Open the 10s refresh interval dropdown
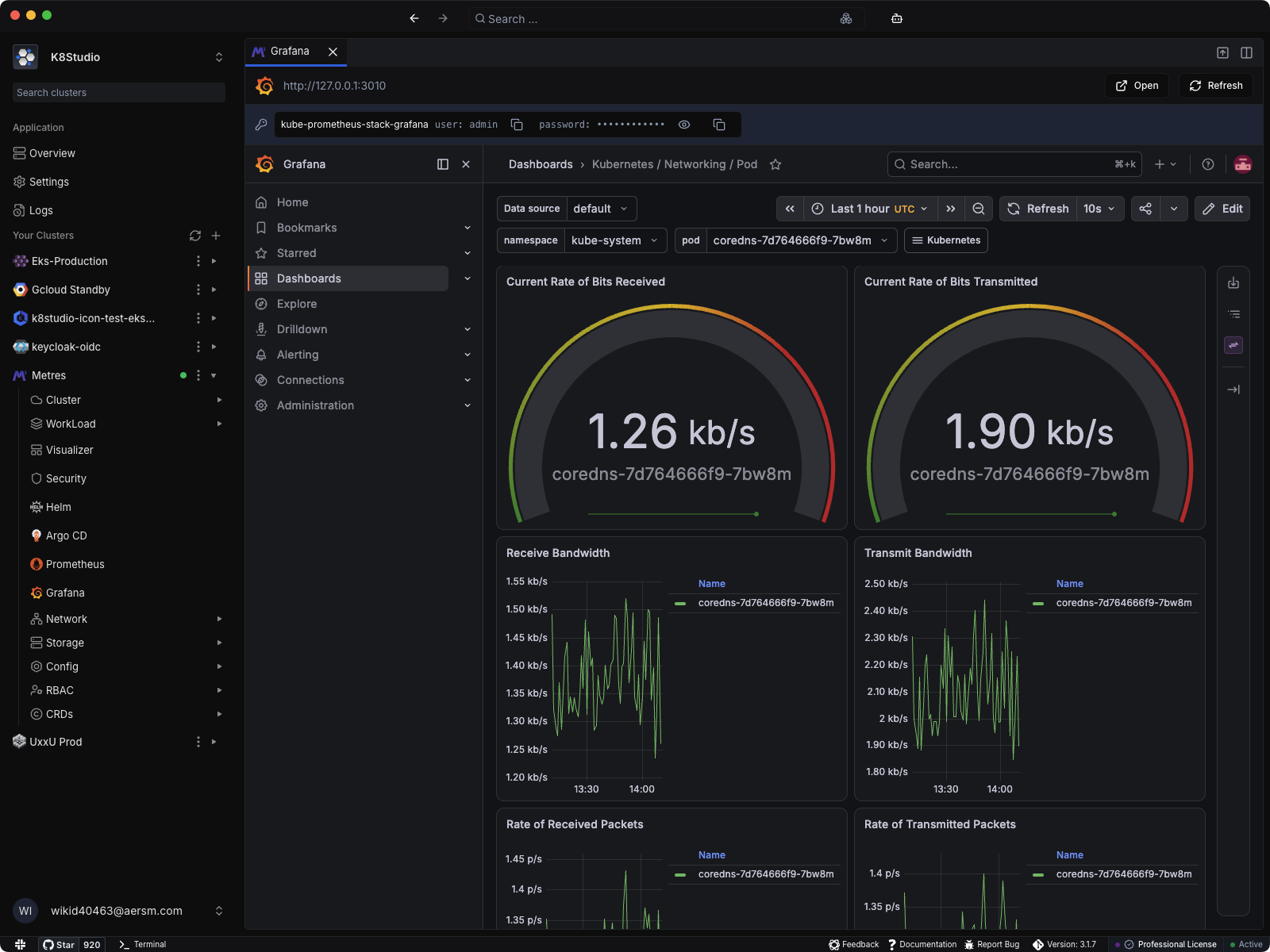Screen dimensions: 1270x952 1100,209
